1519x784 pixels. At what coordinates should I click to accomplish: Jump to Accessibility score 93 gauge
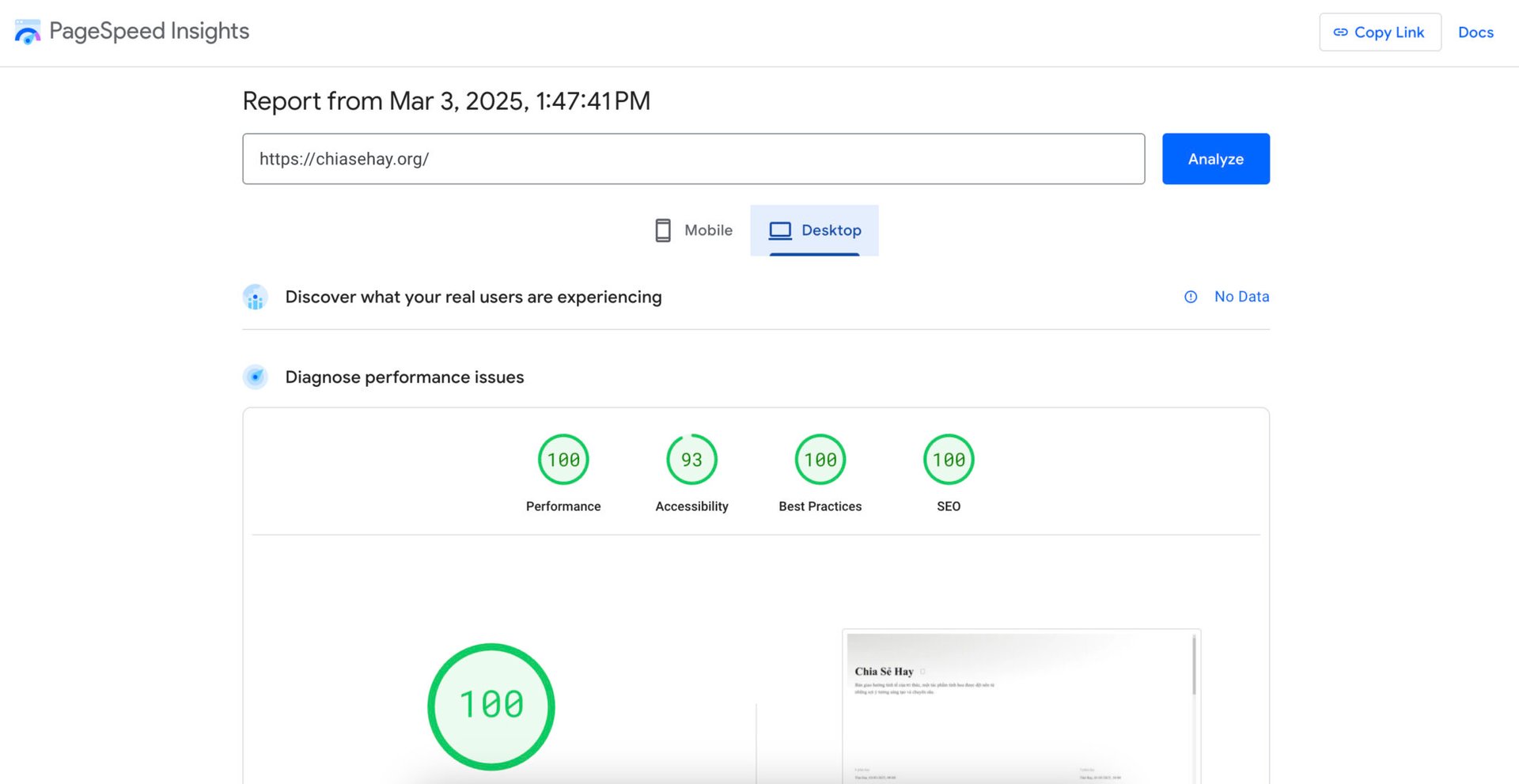coord(691,460)
